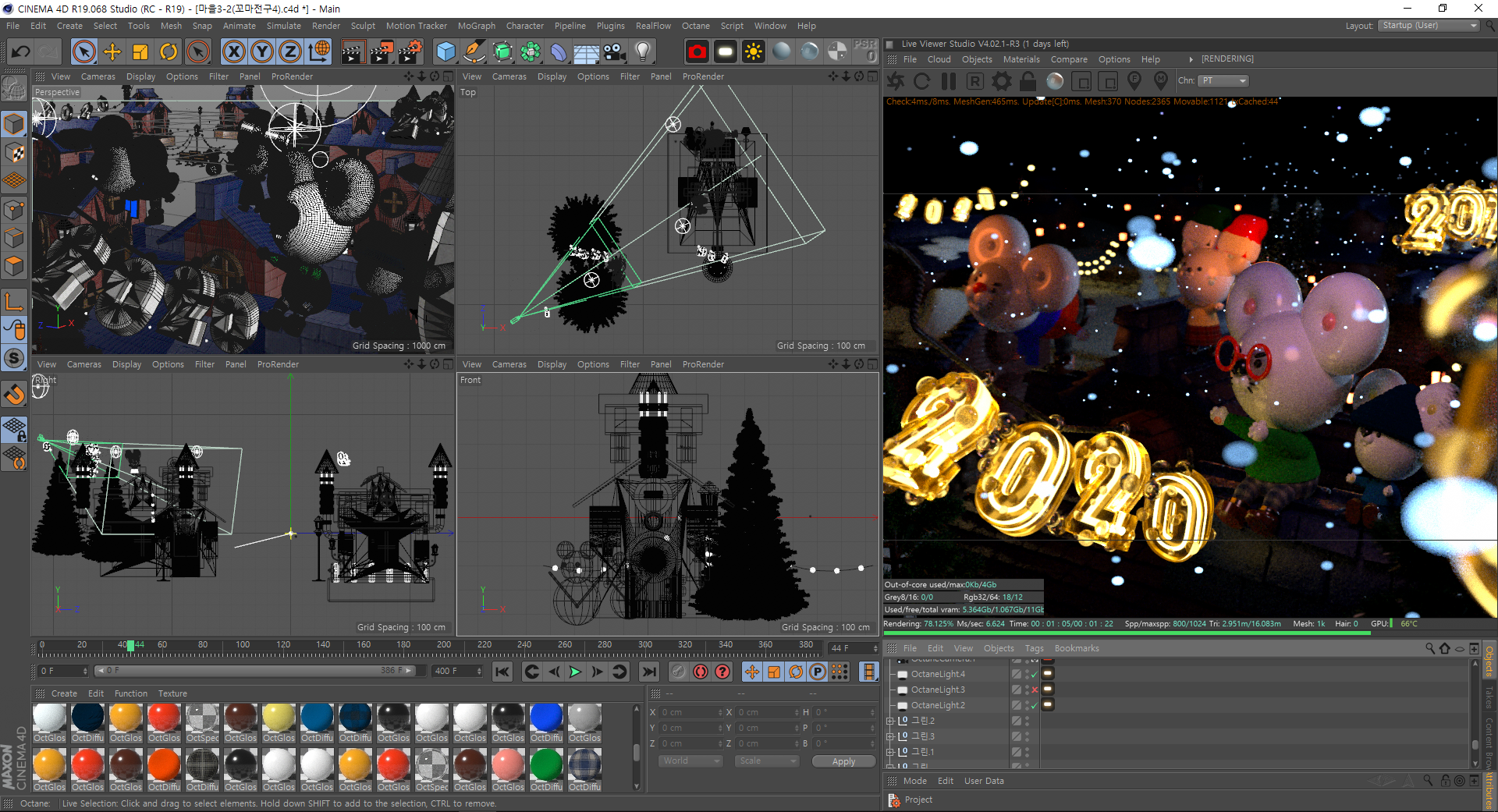The image size is (1498, 812).
Task: Go to start of animation
Action: 502,672
